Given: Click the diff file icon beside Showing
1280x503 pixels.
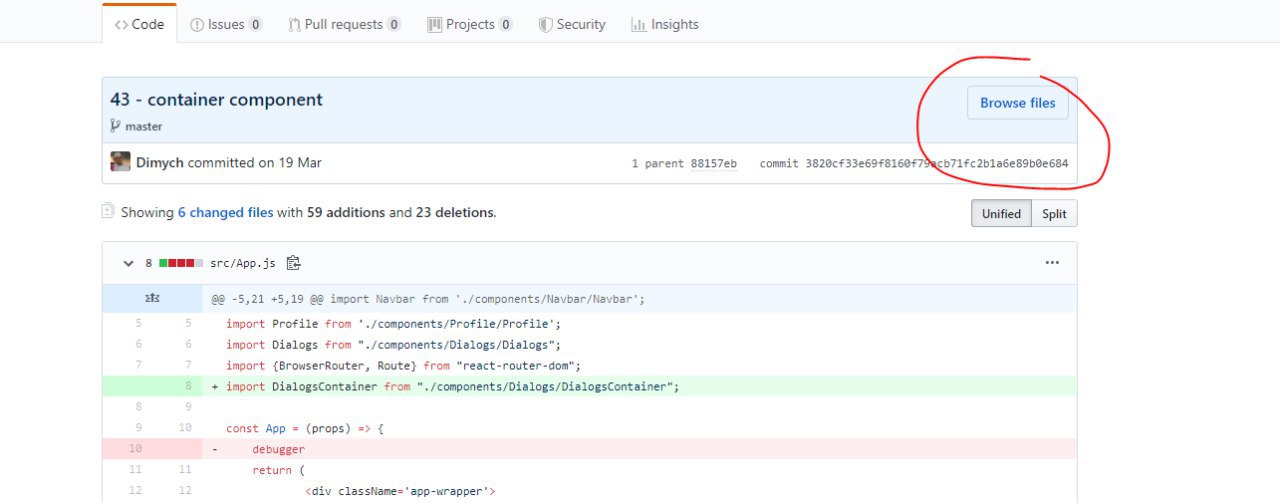Looking at the screenshot, I should click(108, 212).
